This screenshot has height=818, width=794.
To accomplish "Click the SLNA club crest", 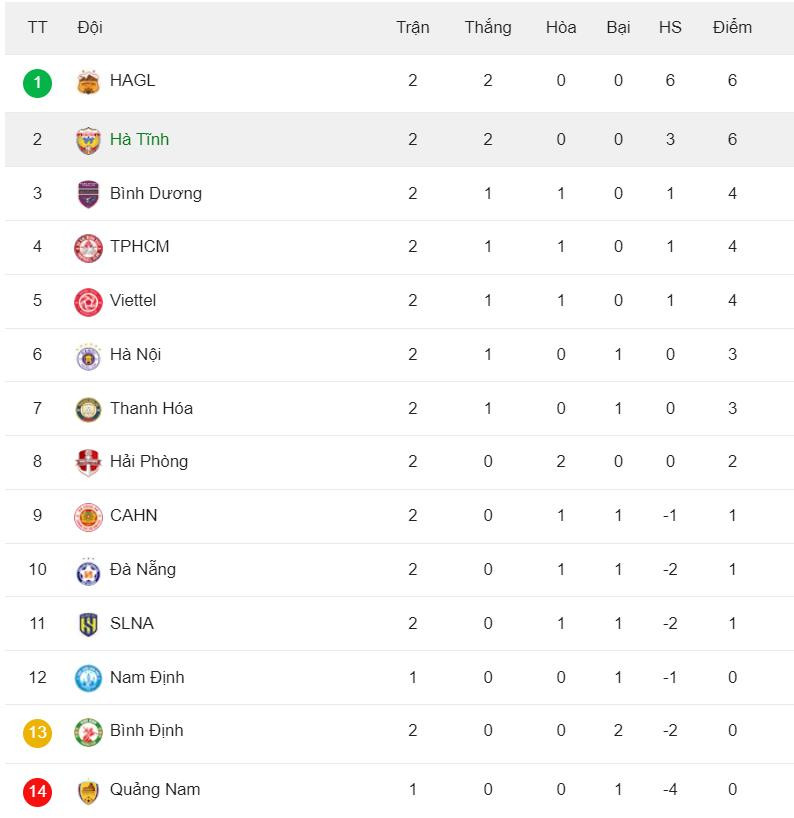I will click(89, 625).
